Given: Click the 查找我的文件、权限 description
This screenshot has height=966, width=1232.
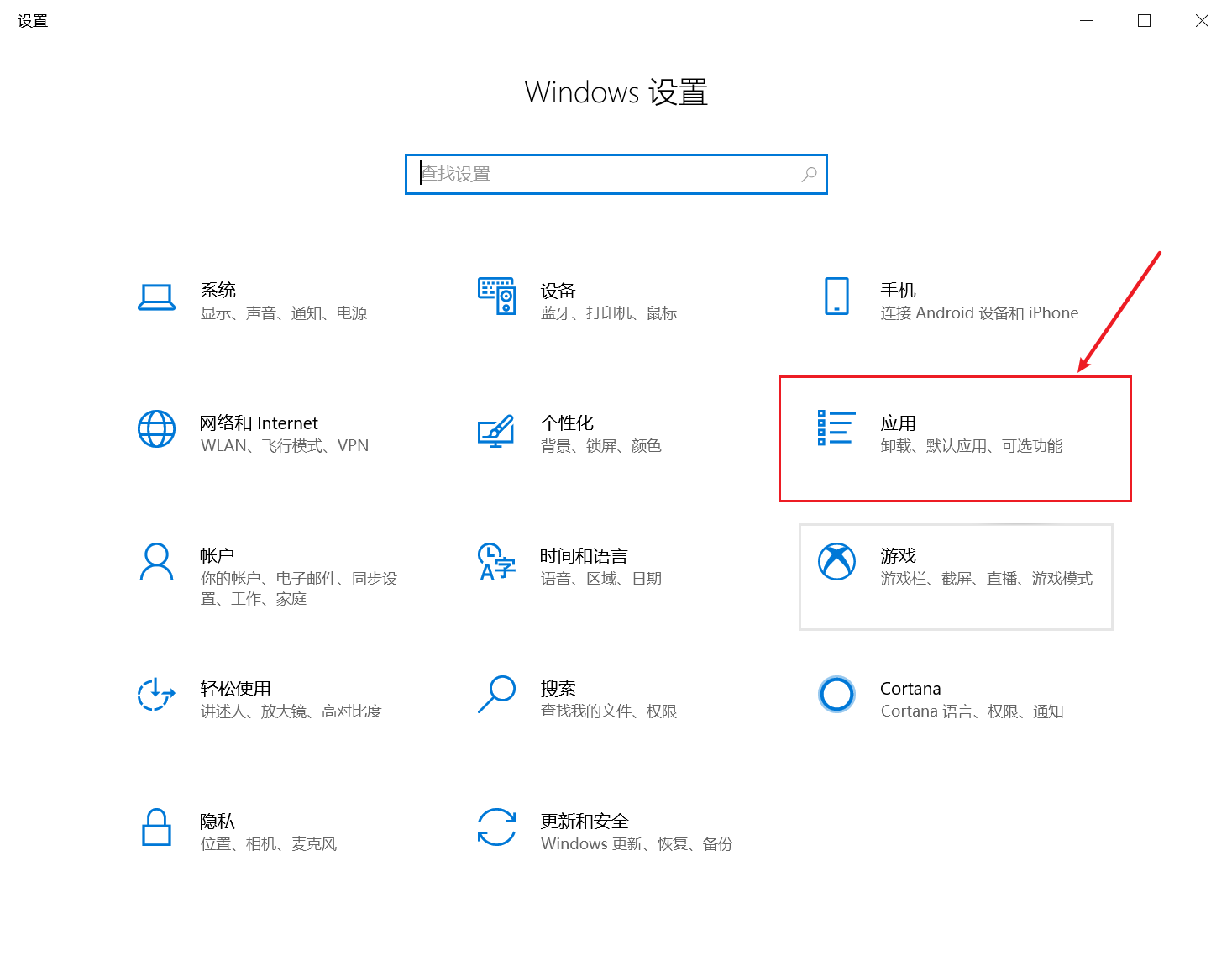Looking at the screenshot, I should click(609, 711).
